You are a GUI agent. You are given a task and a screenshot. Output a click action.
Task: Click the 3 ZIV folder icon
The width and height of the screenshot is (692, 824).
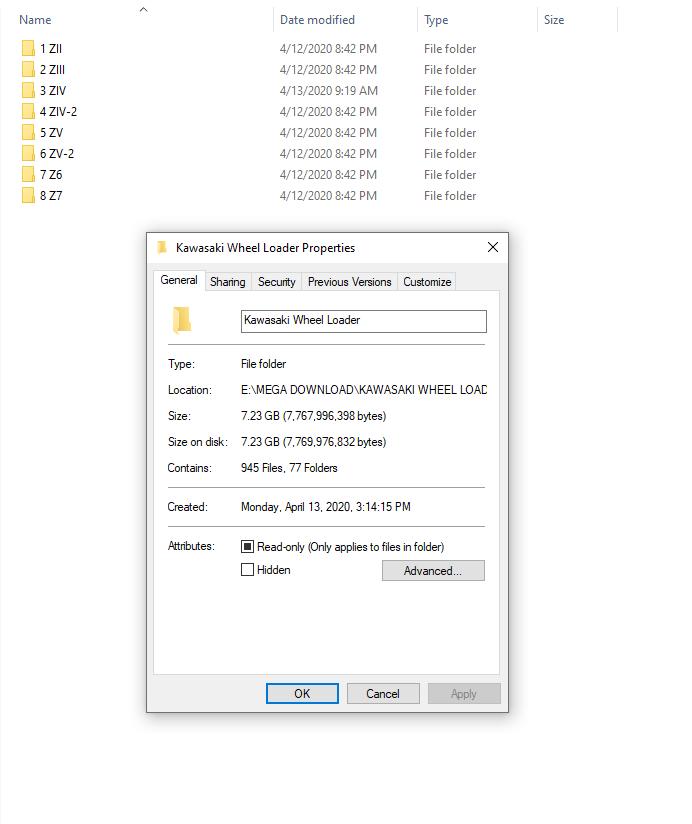coord(28,90)
